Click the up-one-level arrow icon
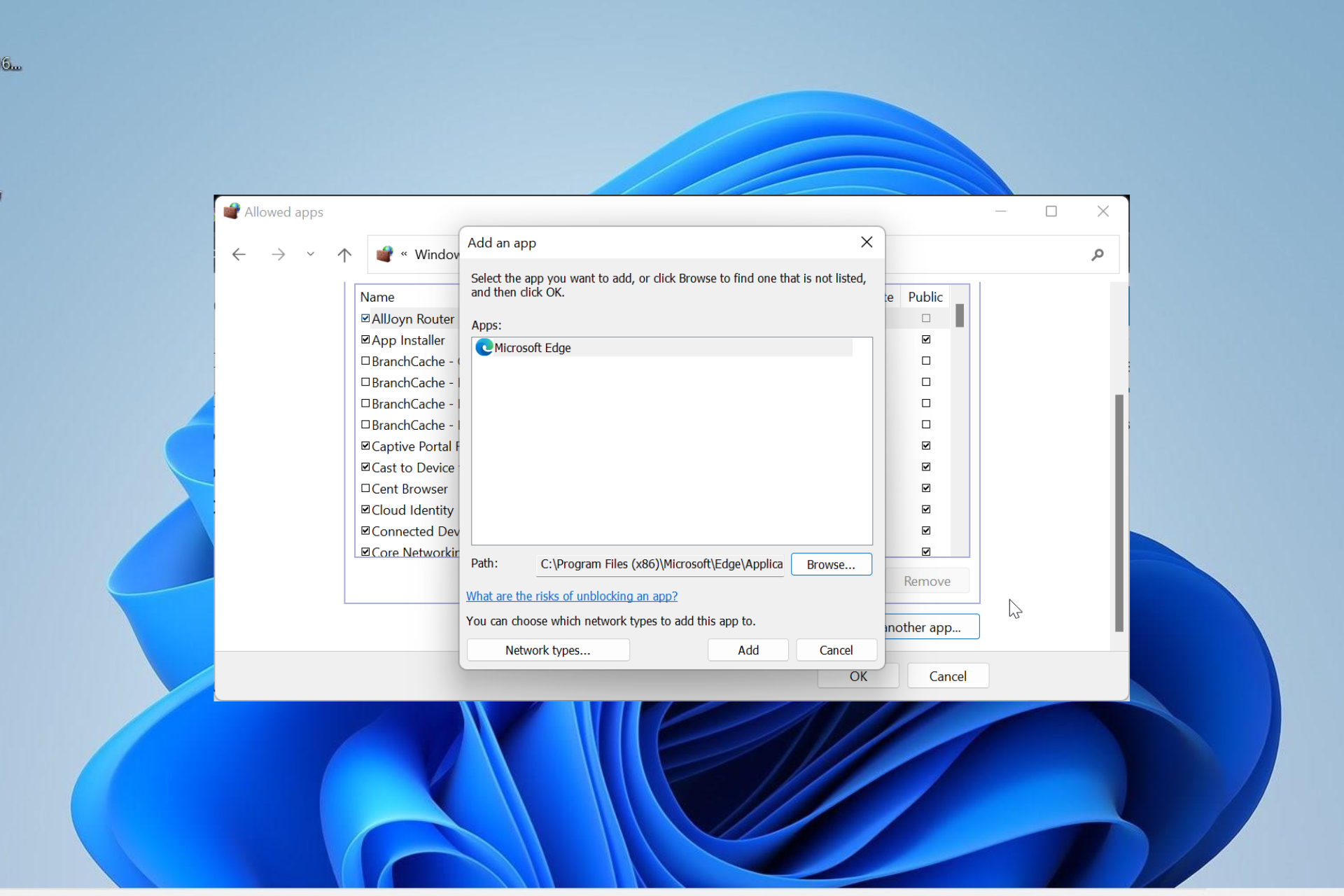Viewport: 1344px width, 896px height. [344, 255]
